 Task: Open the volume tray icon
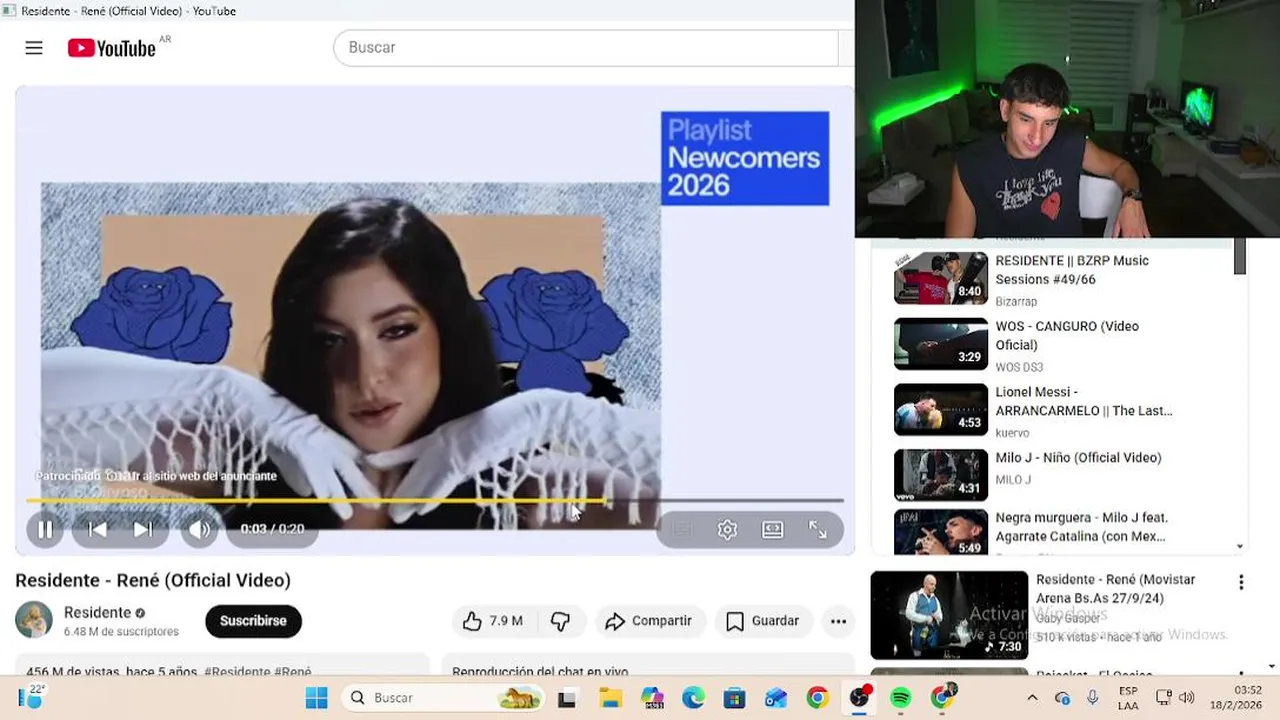pyautogui.click(x=1187, y=698)
